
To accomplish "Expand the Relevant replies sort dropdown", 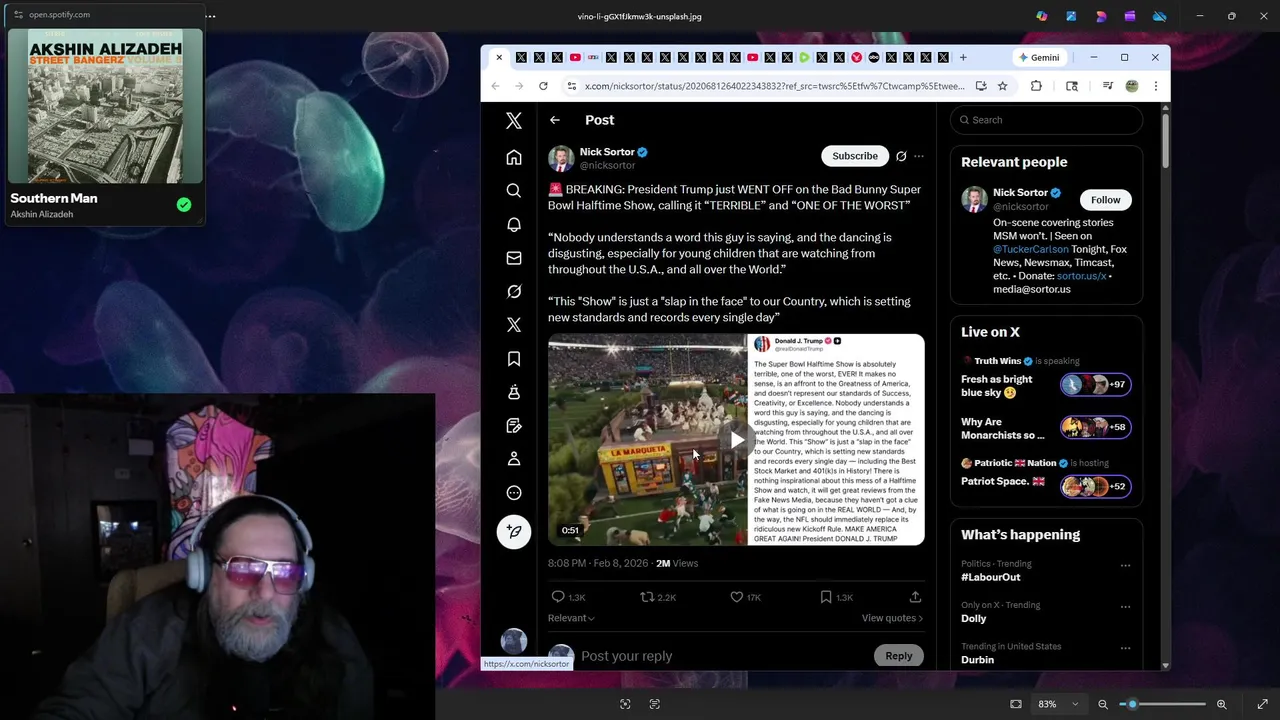I will tap(571, 618).
